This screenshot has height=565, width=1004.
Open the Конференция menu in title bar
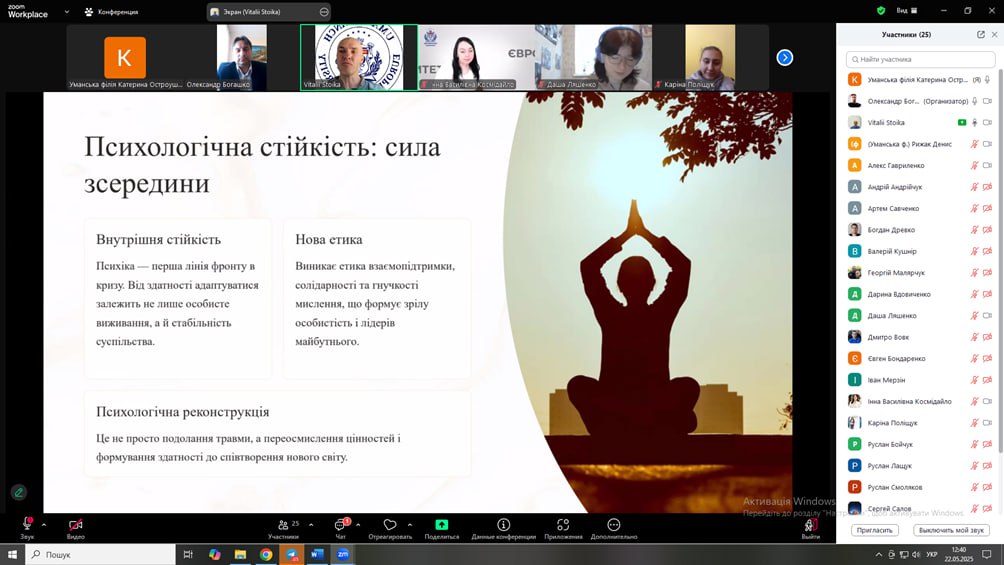(112, 12)
